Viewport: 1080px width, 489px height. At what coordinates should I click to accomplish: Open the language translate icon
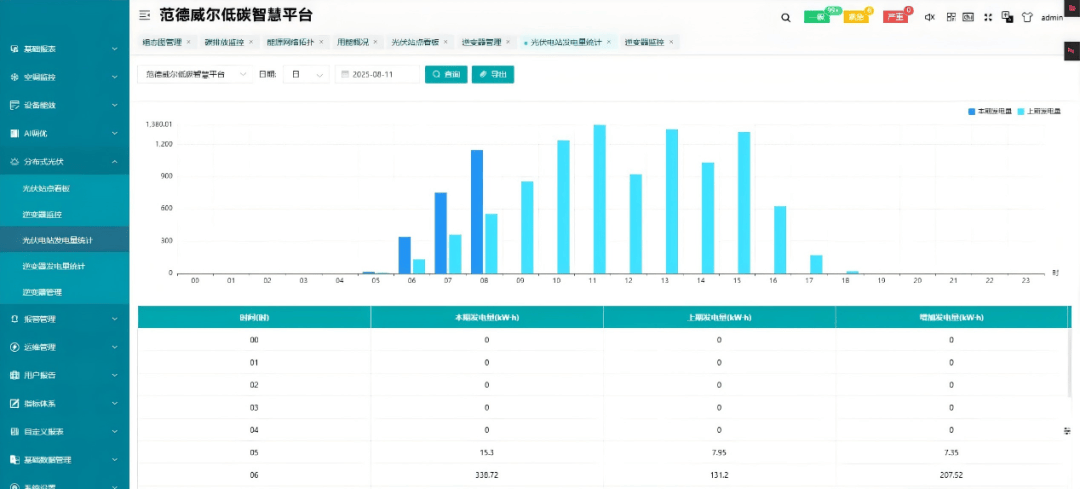click(1006, 17)
